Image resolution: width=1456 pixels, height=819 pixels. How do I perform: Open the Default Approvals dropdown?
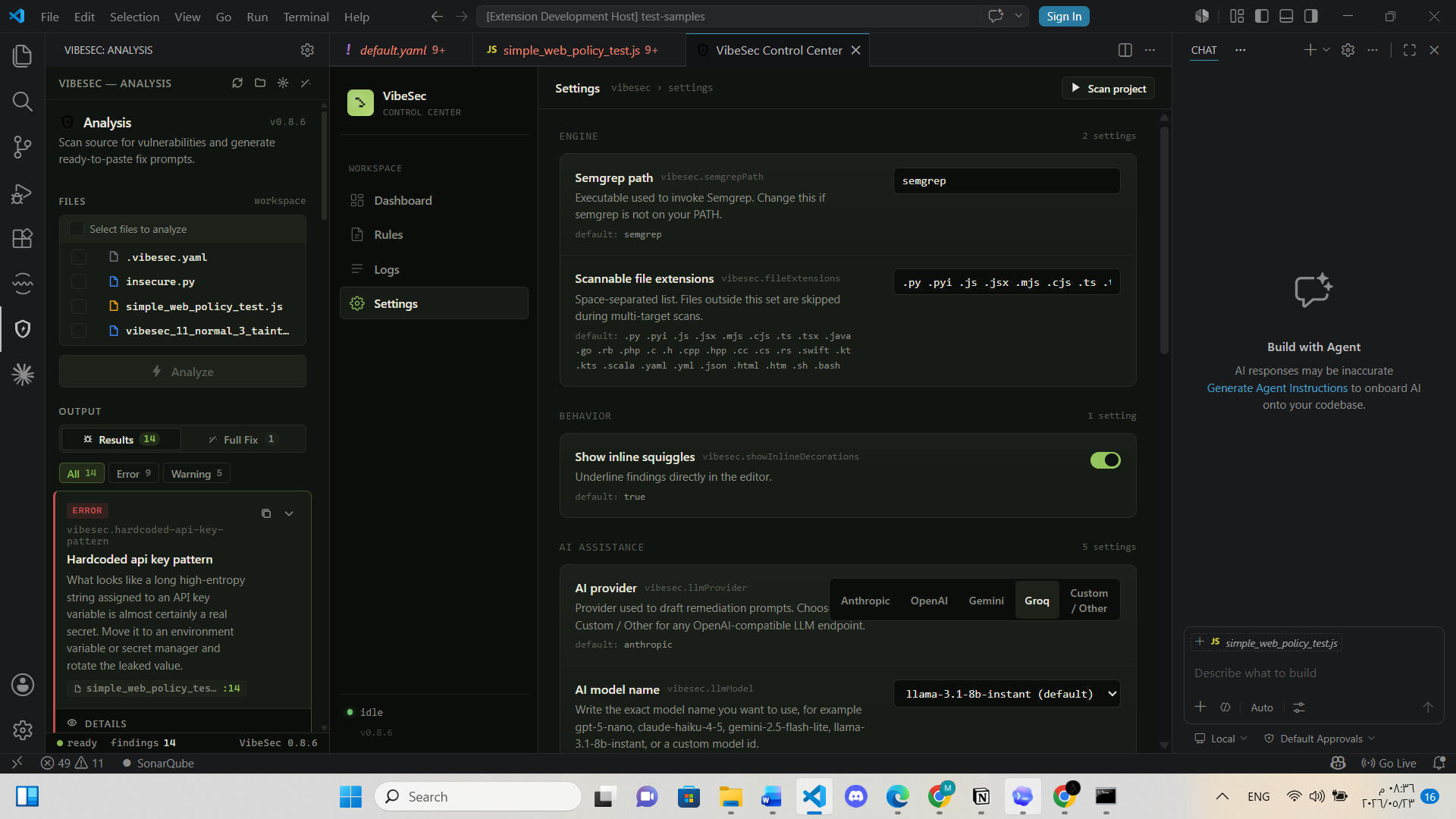[x=1319, y=739]
